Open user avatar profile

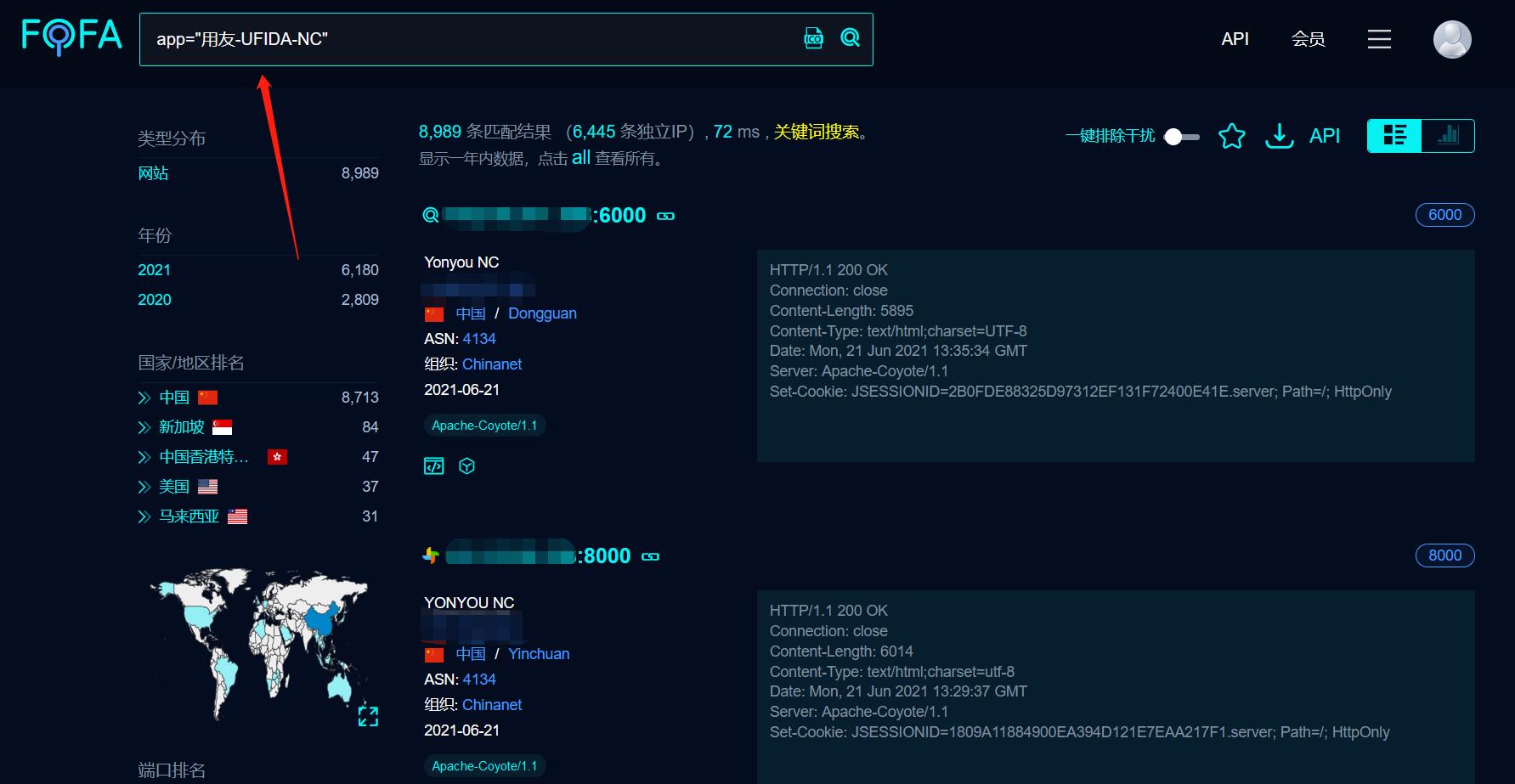click(1452, 39)
